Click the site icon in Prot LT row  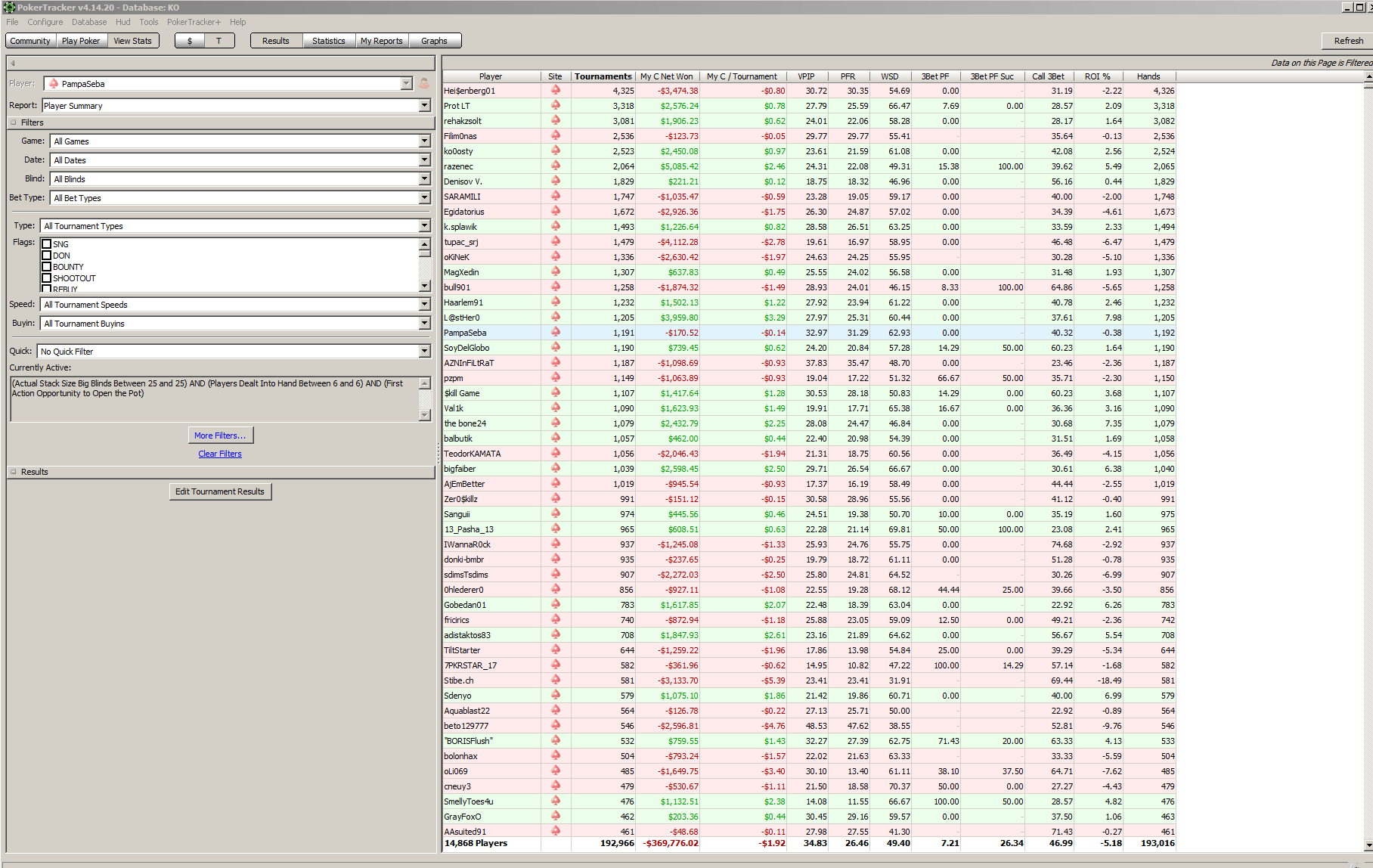(x=556, y=106)
